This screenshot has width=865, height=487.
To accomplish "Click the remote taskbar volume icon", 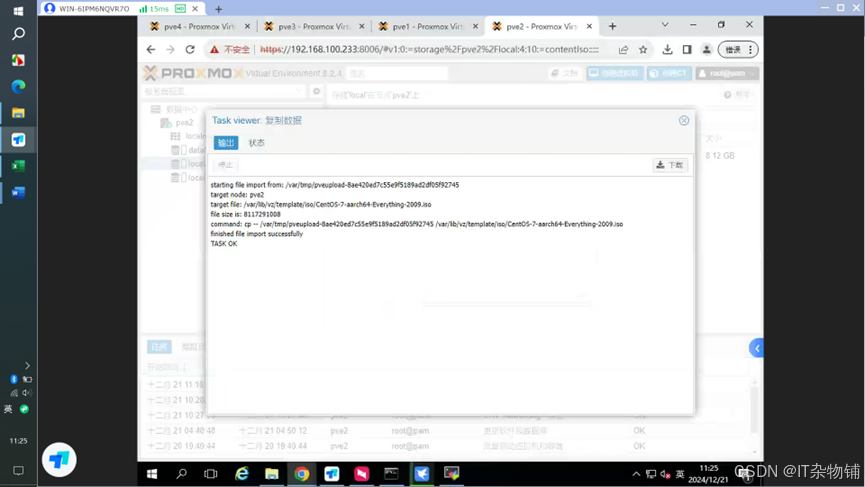I will (665, 474).
